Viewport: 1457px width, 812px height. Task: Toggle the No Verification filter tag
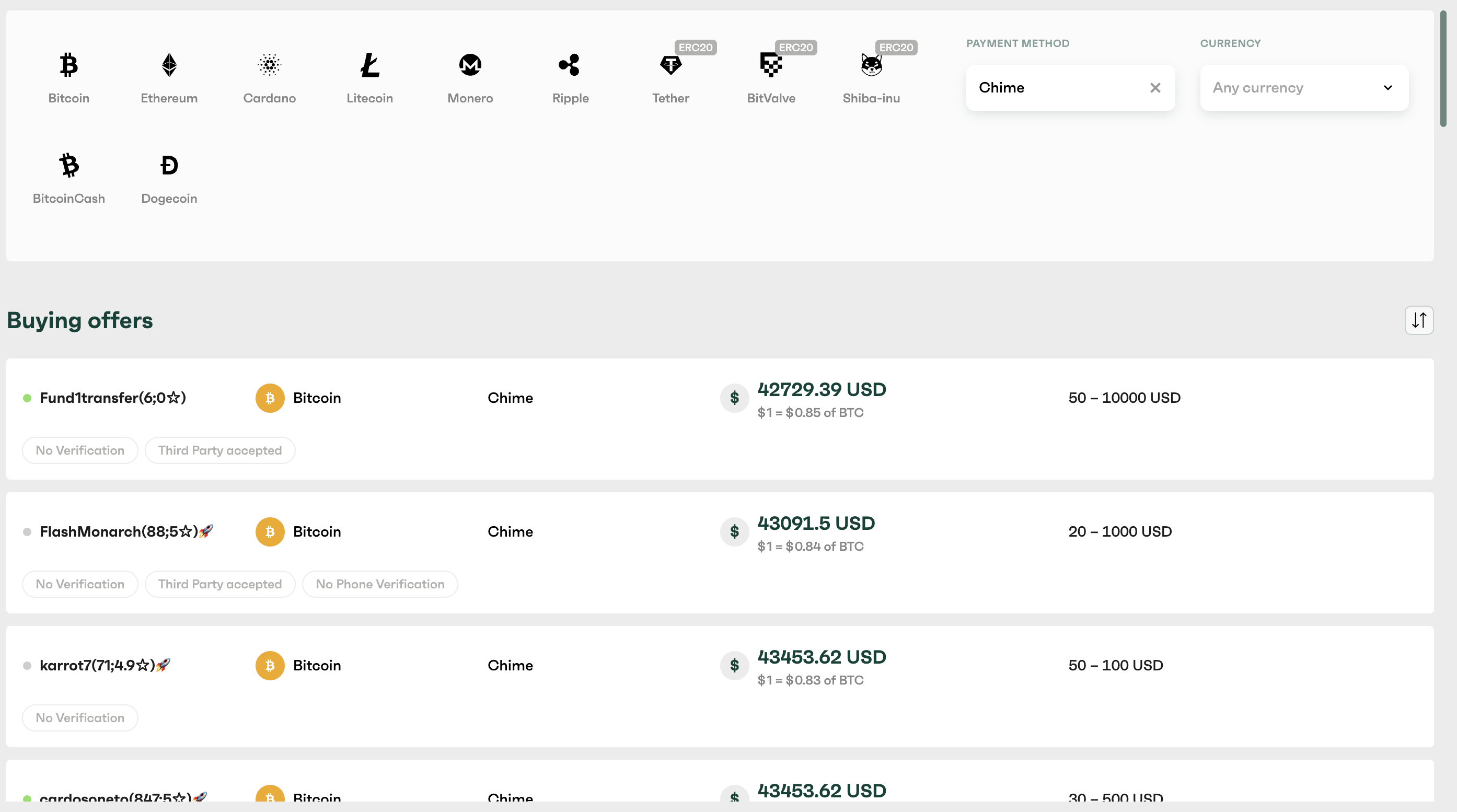pyautogui.click(x=79, y=450)
